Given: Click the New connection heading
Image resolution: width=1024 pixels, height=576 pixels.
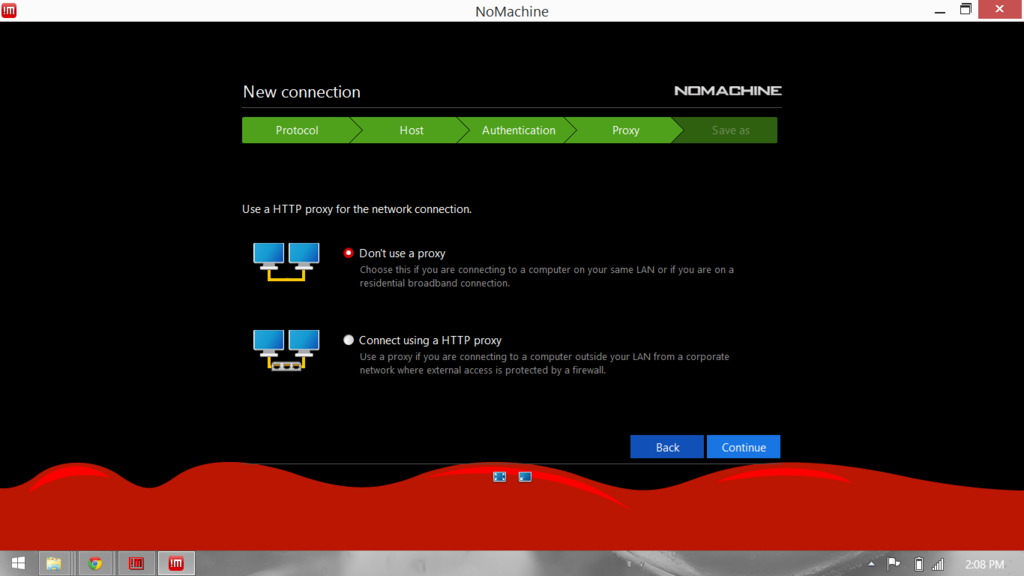Looking at the screenshot, I should click(302, 91).
